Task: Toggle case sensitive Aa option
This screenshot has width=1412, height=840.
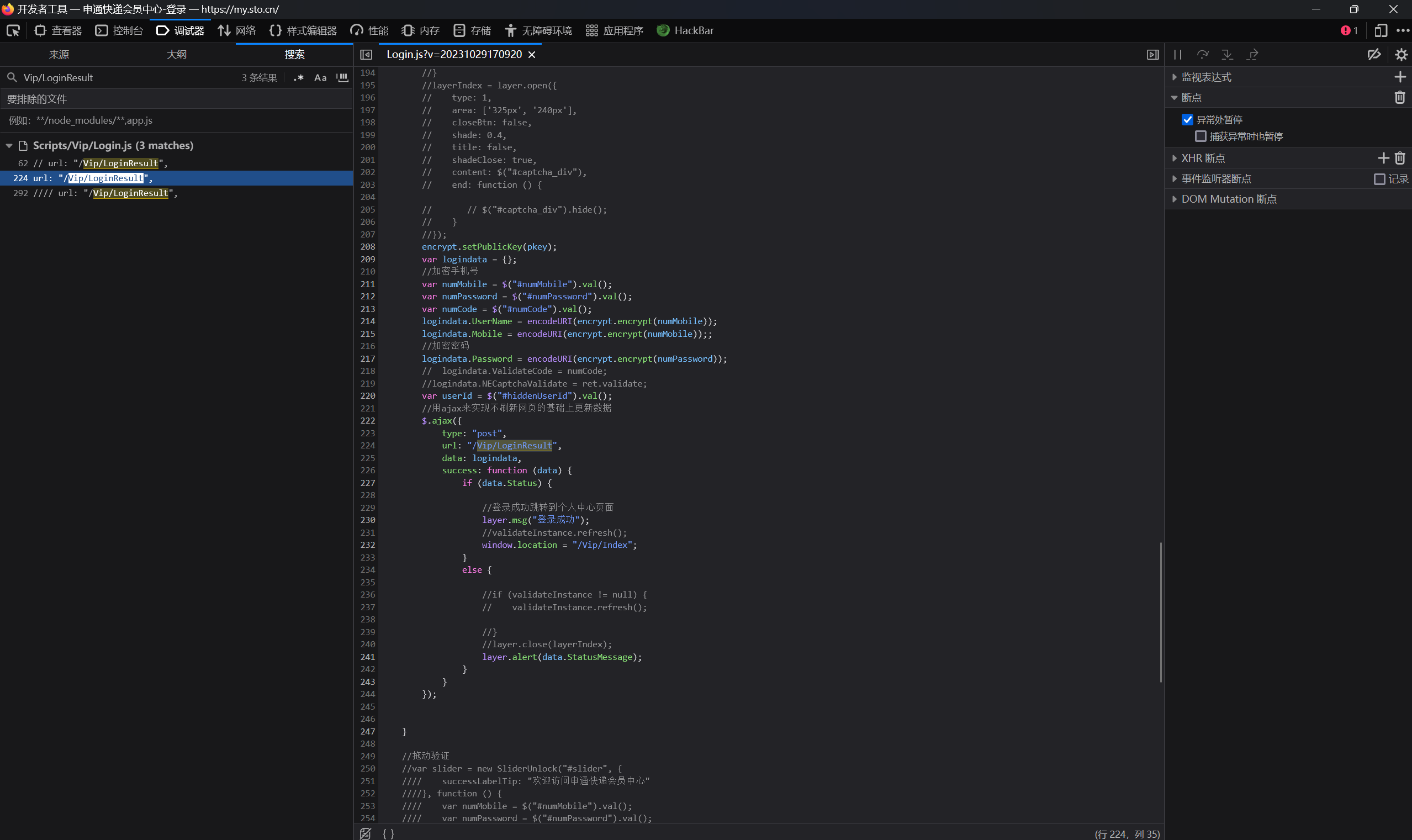Action: 320,77
